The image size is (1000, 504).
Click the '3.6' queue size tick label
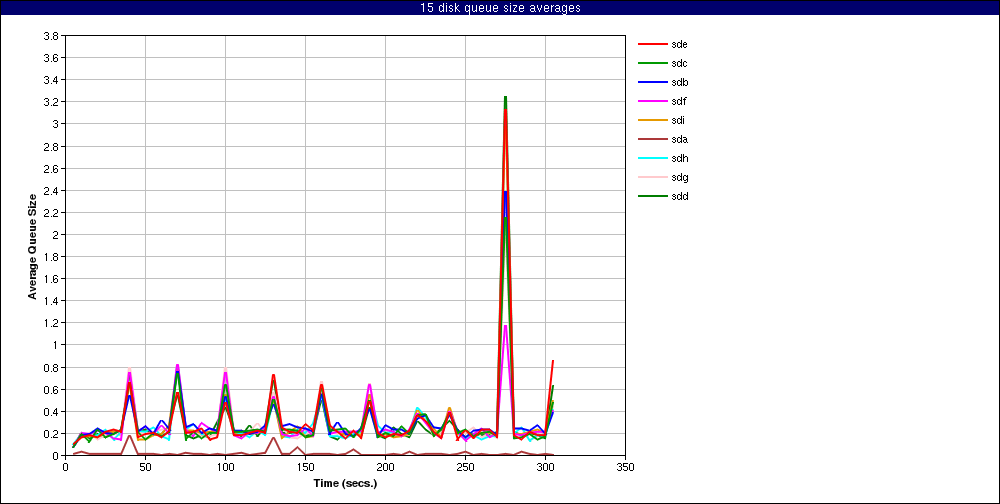tap(51, 58)
